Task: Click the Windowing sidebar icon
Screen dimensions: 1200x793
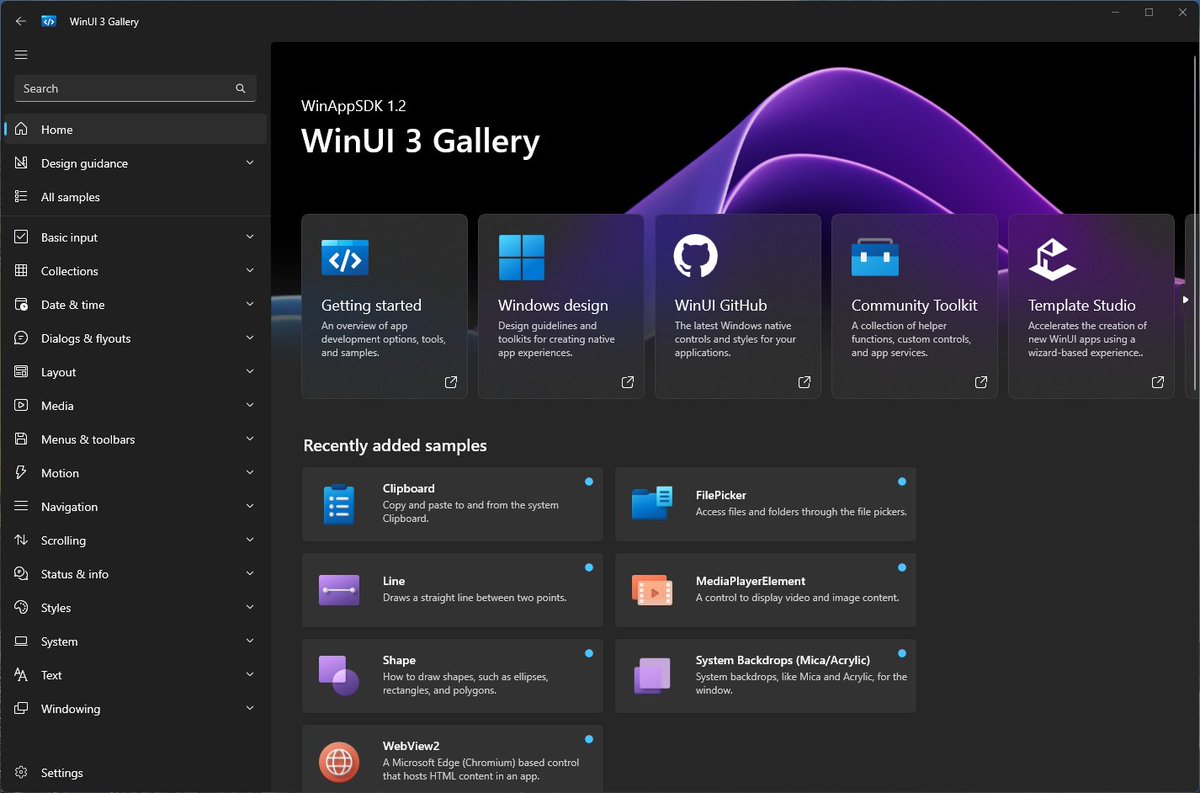Action: coord(21,709)
